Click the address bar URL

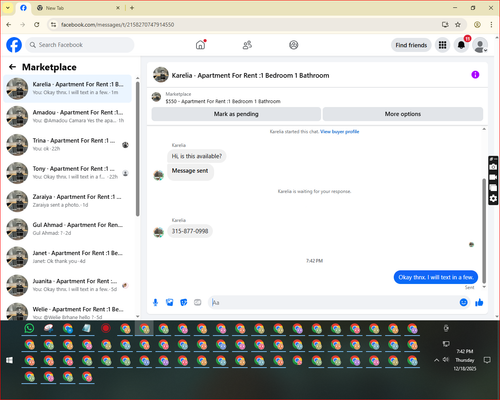click(117, 25)
